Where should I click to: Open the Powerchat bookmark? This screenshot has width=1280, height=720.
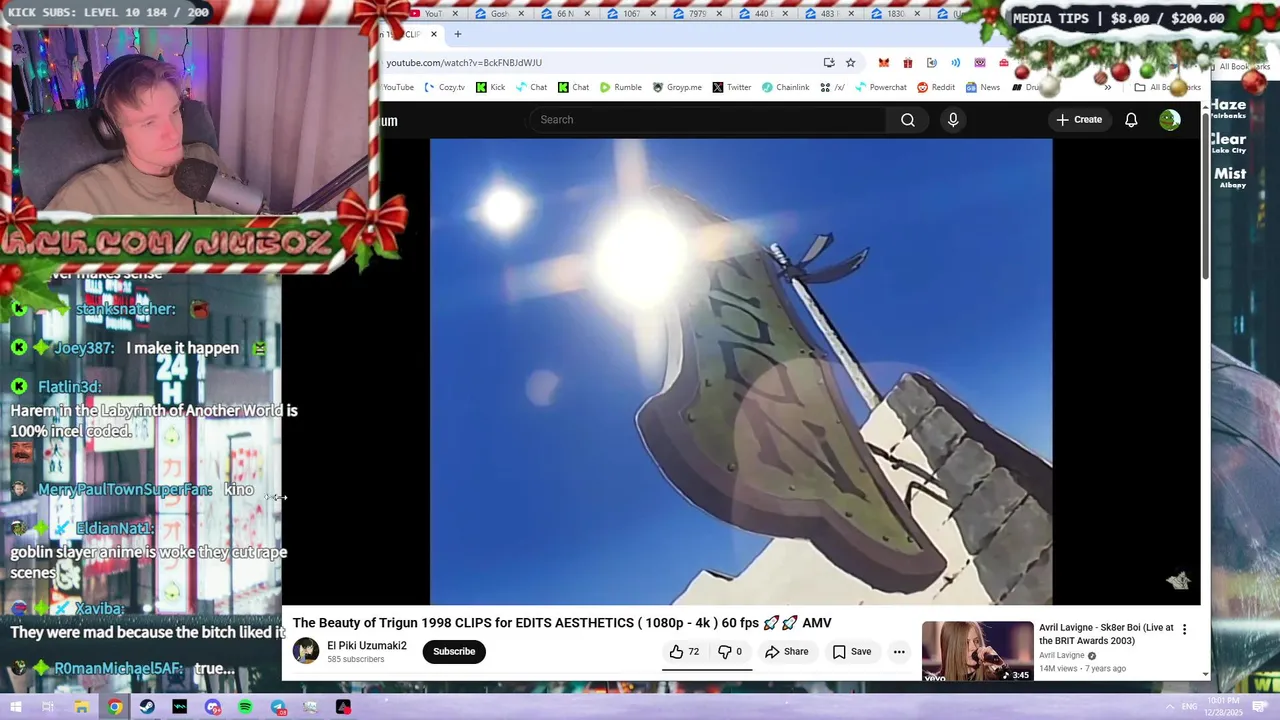(880, 87)
